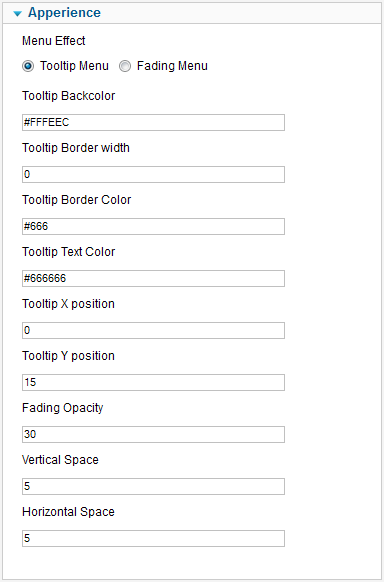This screenshot has height=582, width=384.
Task: Click the Vertical Space input field
Action: click(153, 486)
